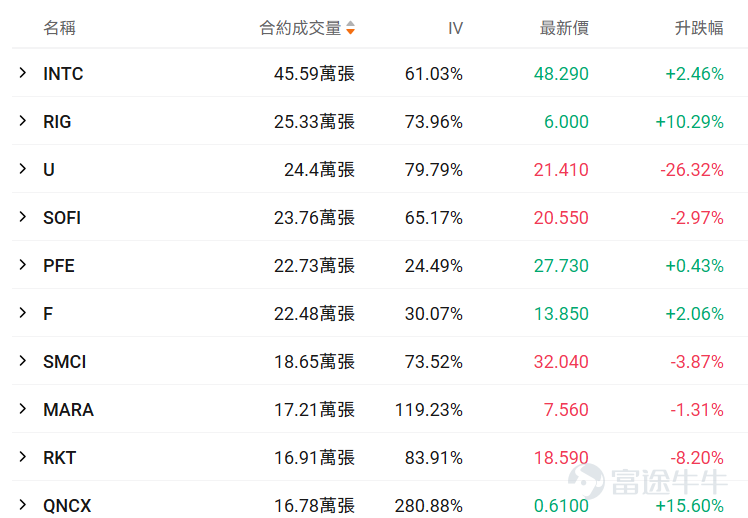Open the F ticker
The width and height of the screenshot is (748, 518).
(48, 314)
